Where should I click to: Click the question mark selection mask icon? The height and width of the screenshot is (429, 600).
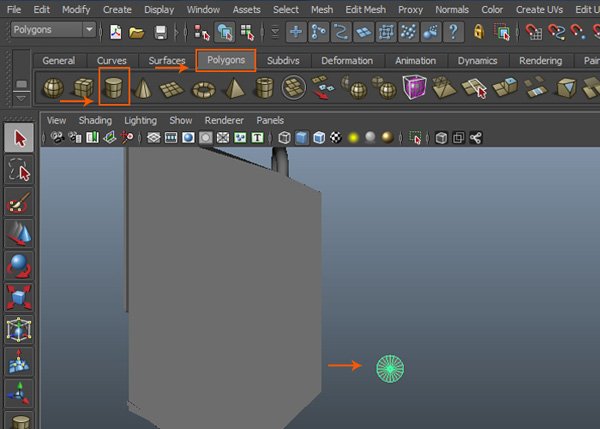453,32
